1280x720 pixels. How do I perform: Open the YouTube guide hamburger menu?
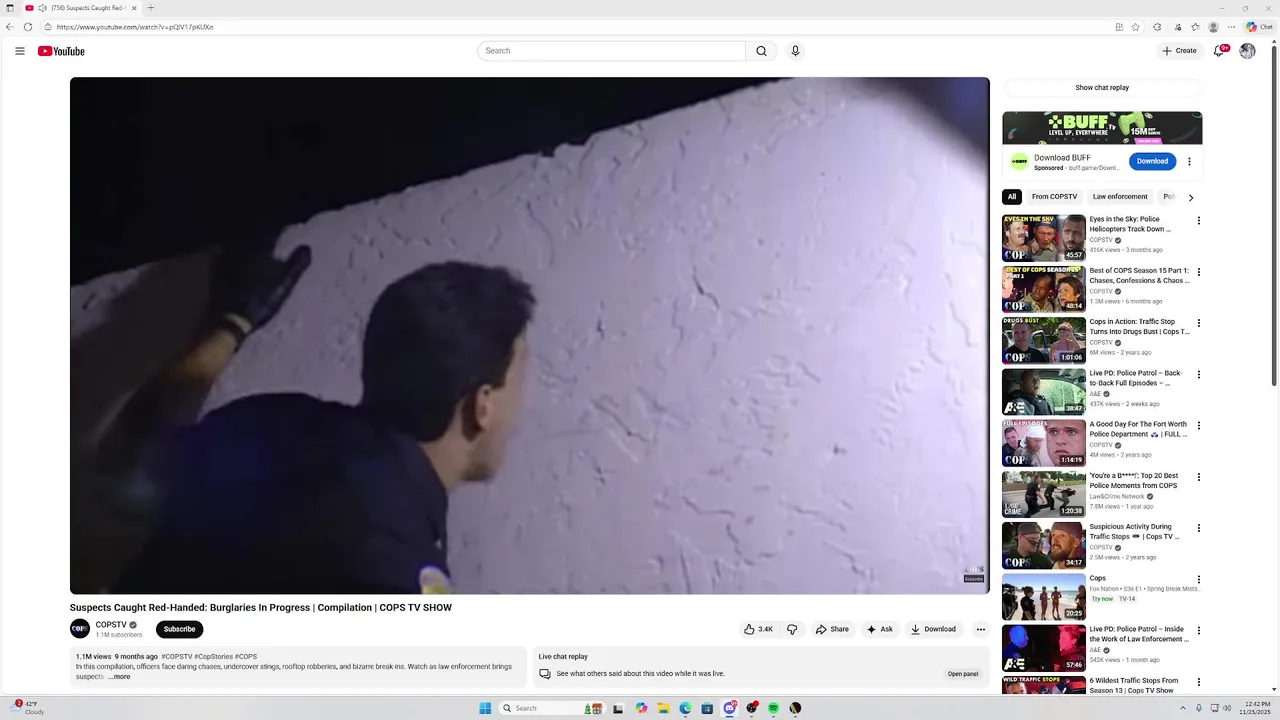(x=20, y=51)
